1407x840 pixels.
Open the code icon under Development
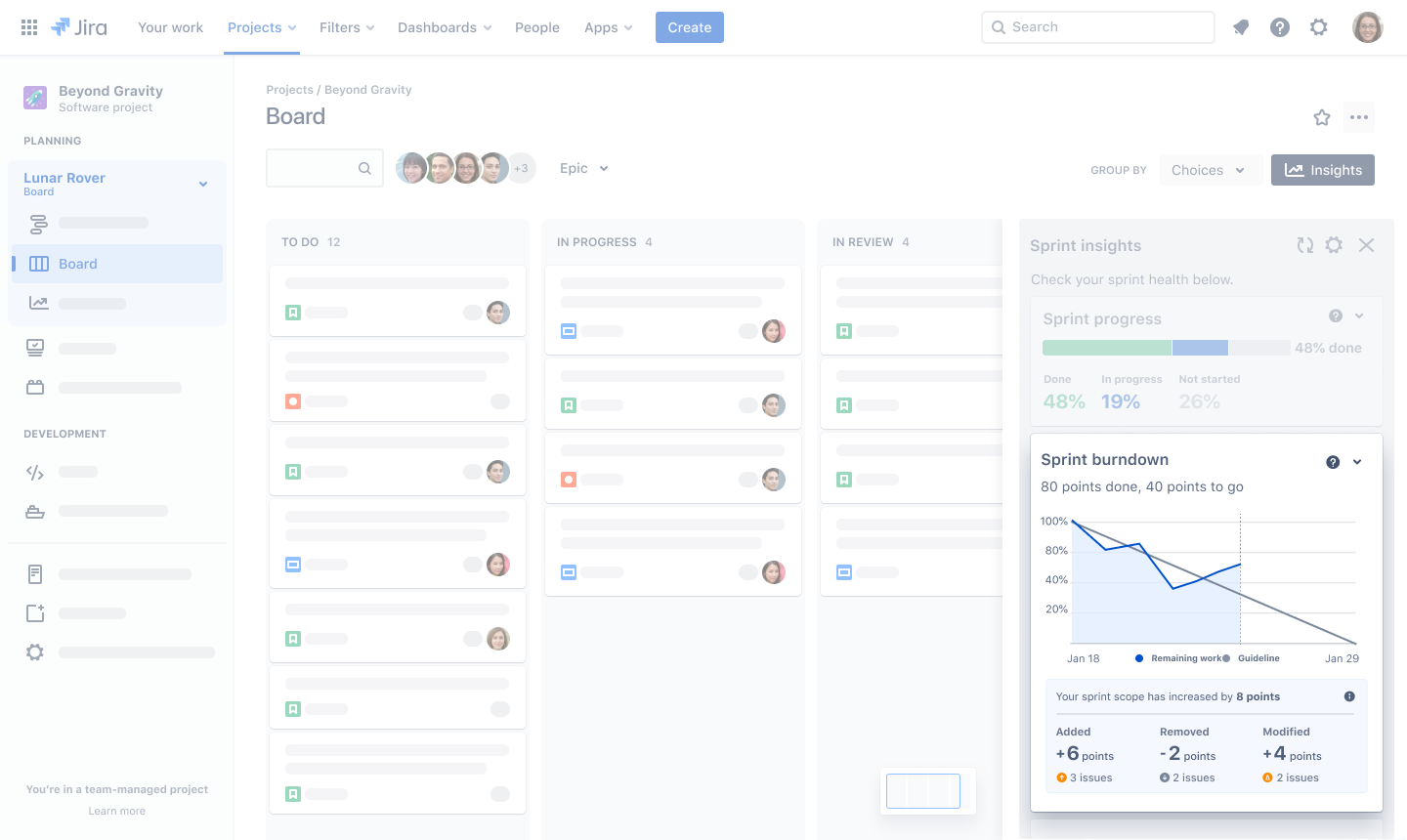(35, 473)
